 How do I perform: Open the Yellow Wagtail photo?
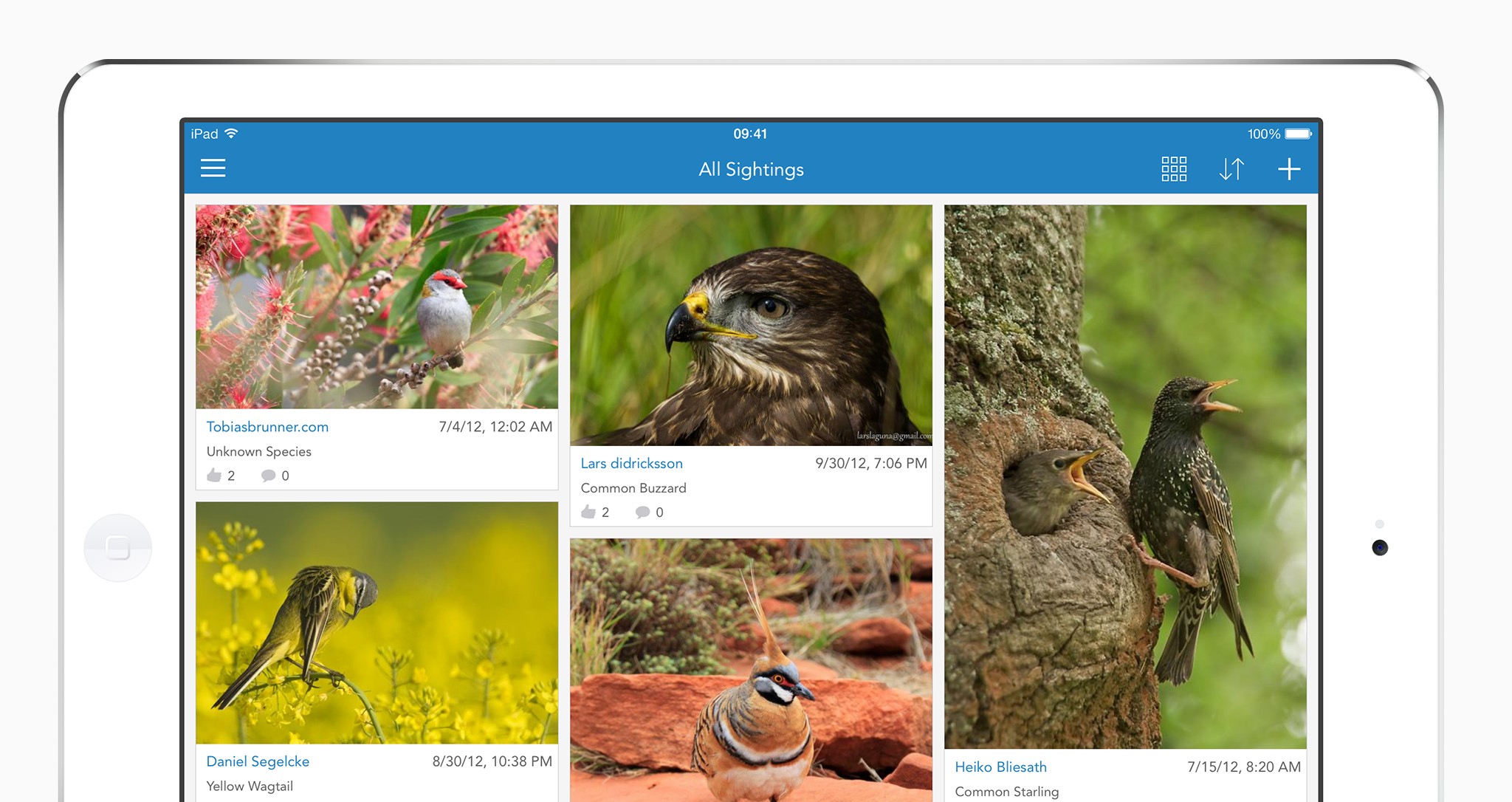(x=377, y=622)
